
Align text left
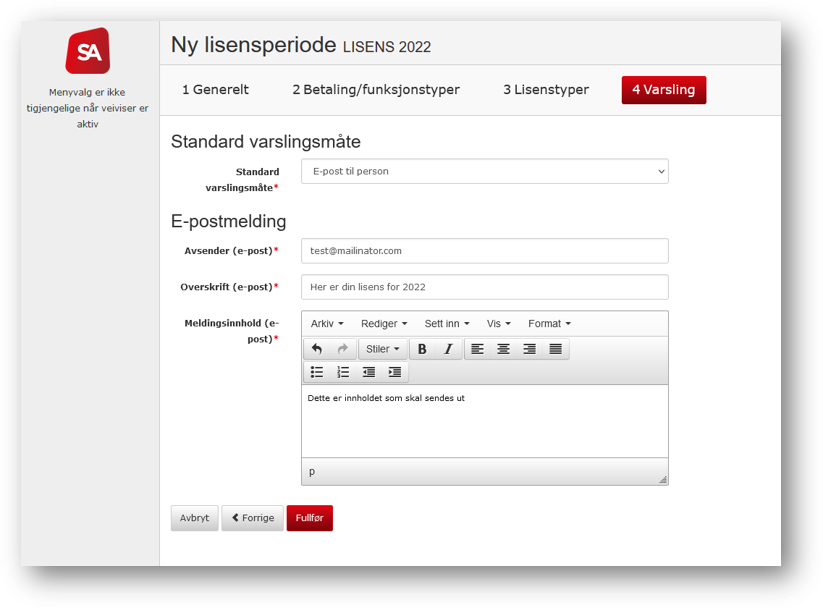pyautogui.click(x=477, y=349)
